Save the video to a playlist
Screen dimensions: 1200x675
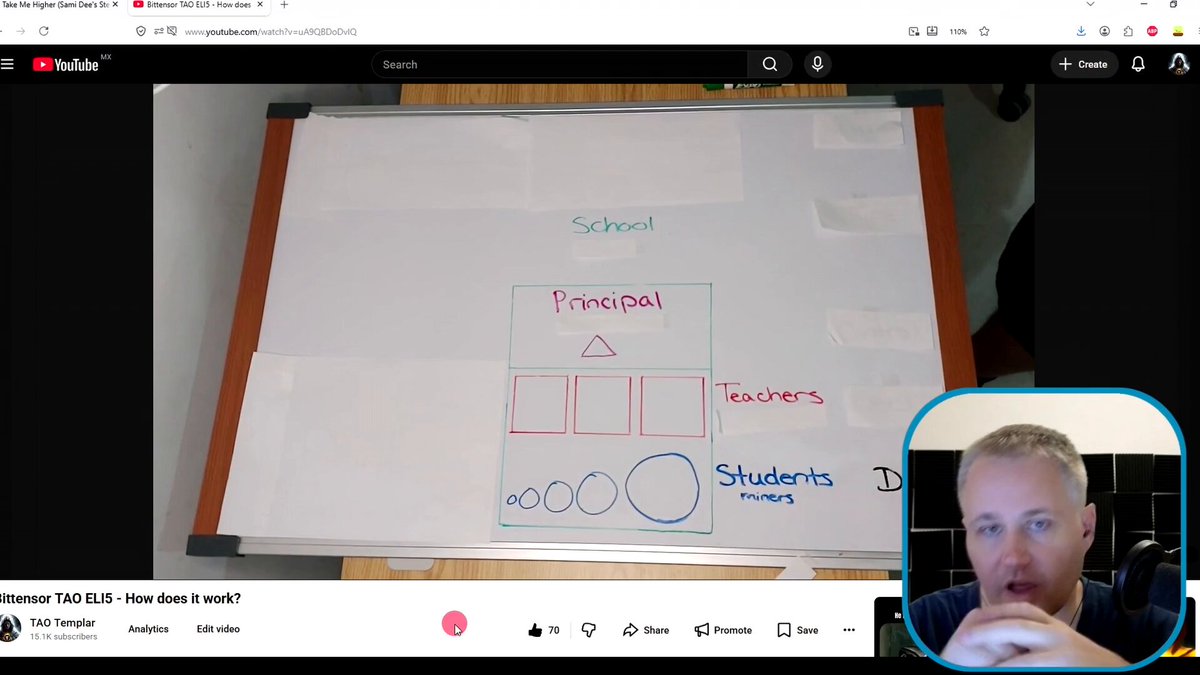click(x=797, y=630)
